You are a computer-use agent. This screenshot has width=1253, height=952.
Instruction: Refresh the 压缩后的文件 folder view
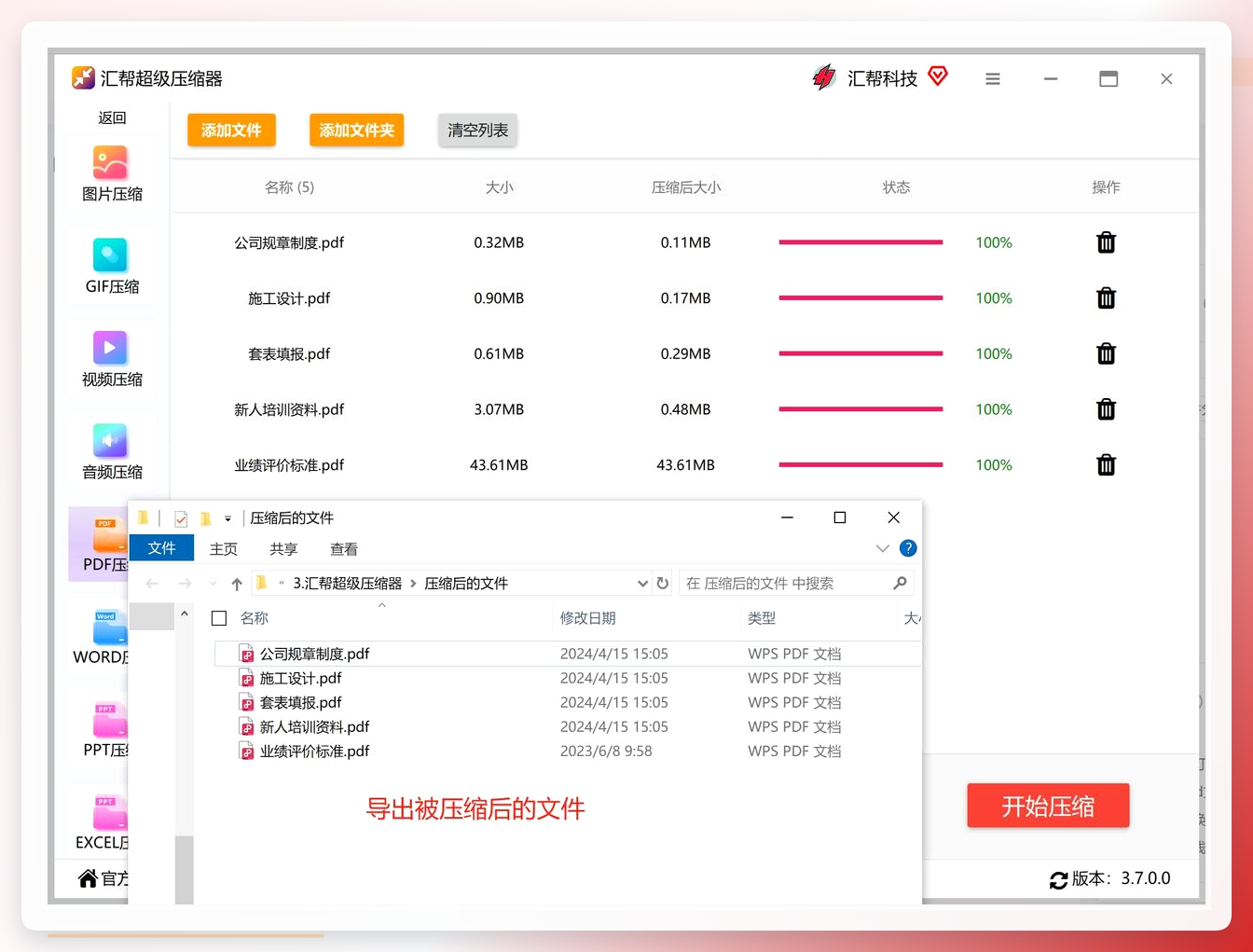tap(663, 583)
